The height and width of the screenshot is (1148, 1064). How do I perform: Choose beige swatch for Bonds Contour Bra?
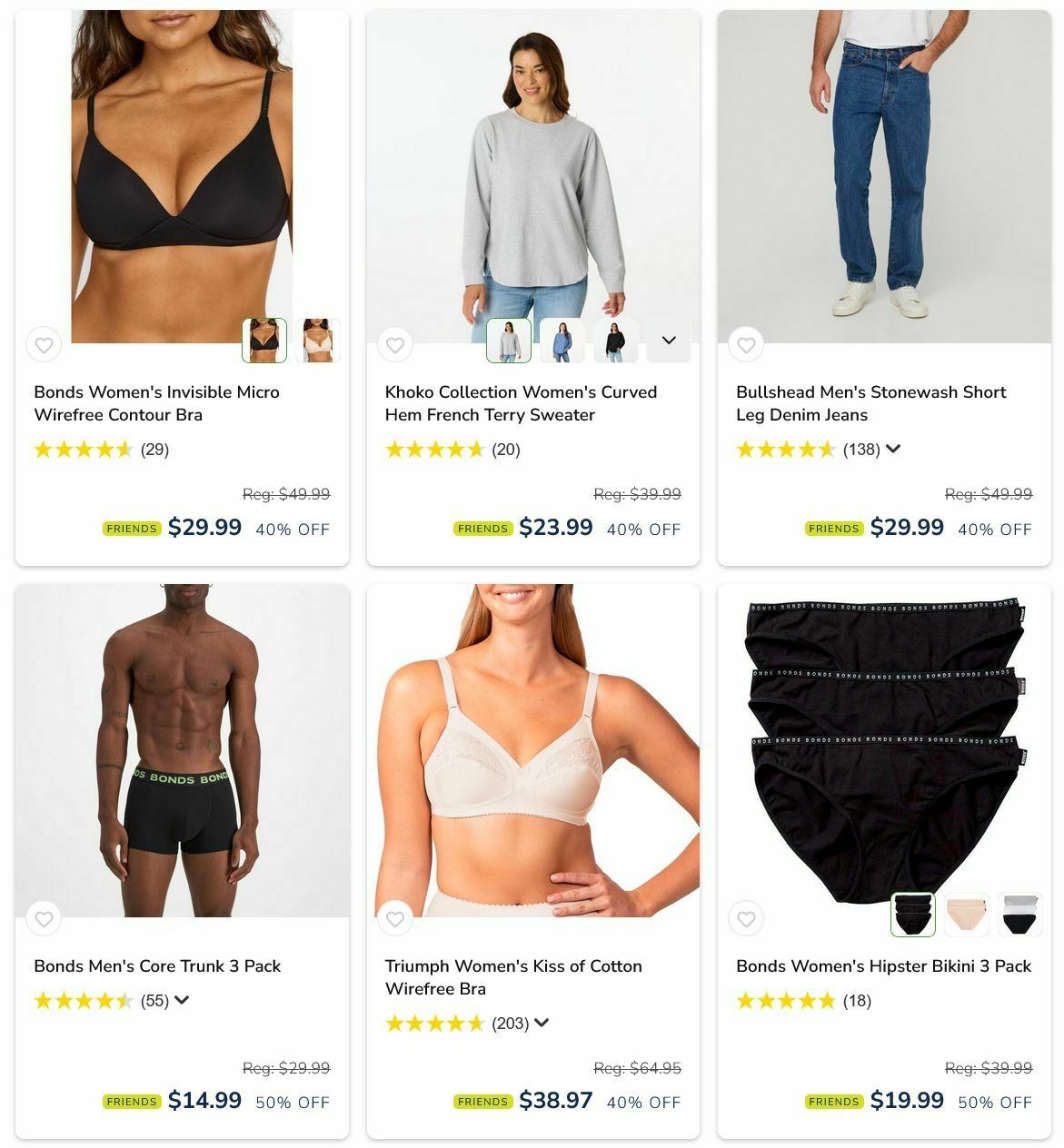(317, 341)
